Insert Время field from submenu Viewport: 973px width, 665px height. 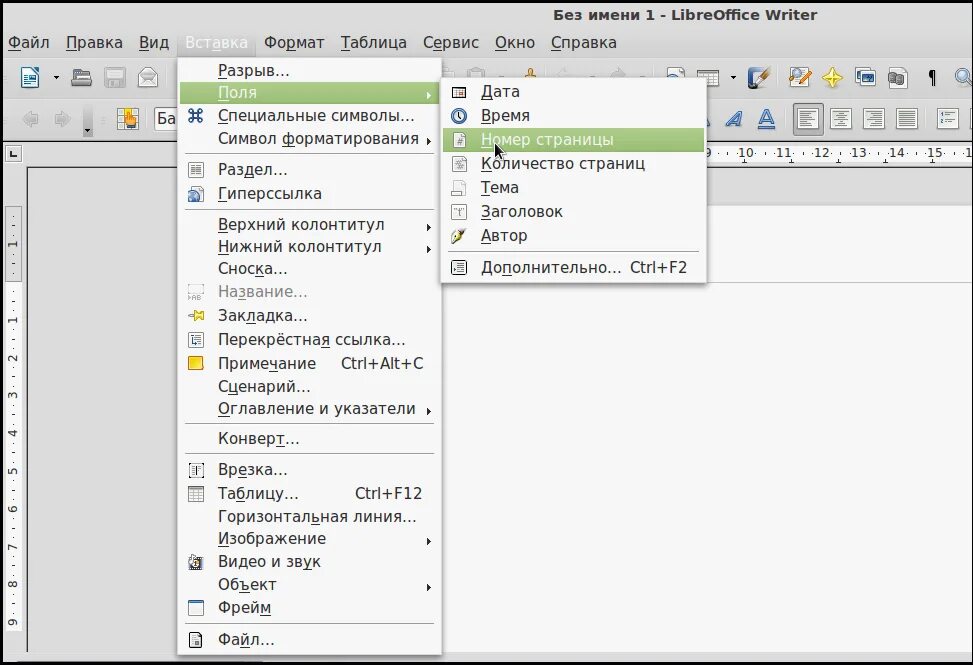point(573,116)
